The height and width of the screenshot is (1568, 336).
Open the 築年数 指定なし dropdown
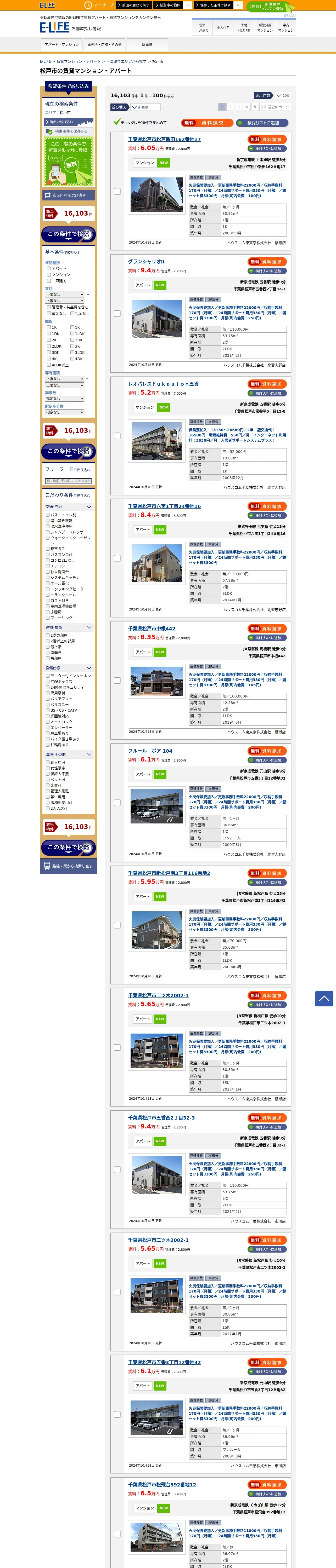pyautogui.click(x=65, y=399)
